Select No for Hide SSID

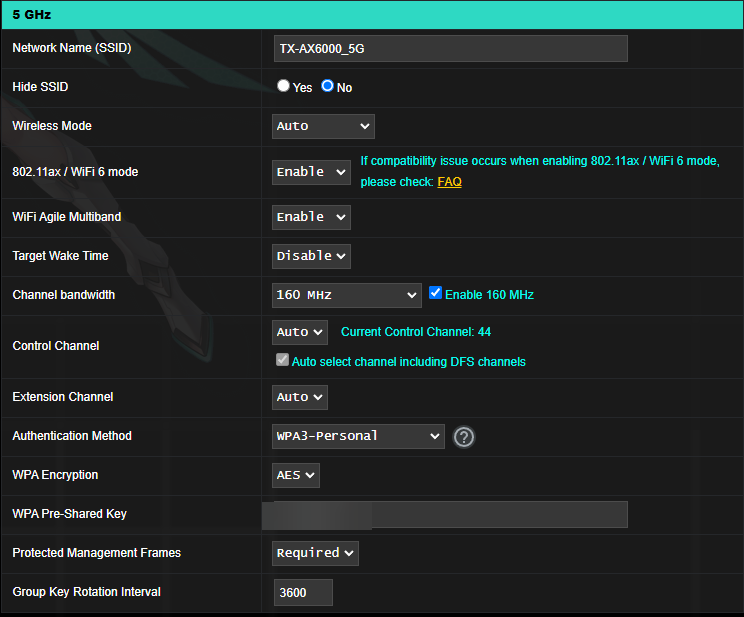(x=327, y=87)
